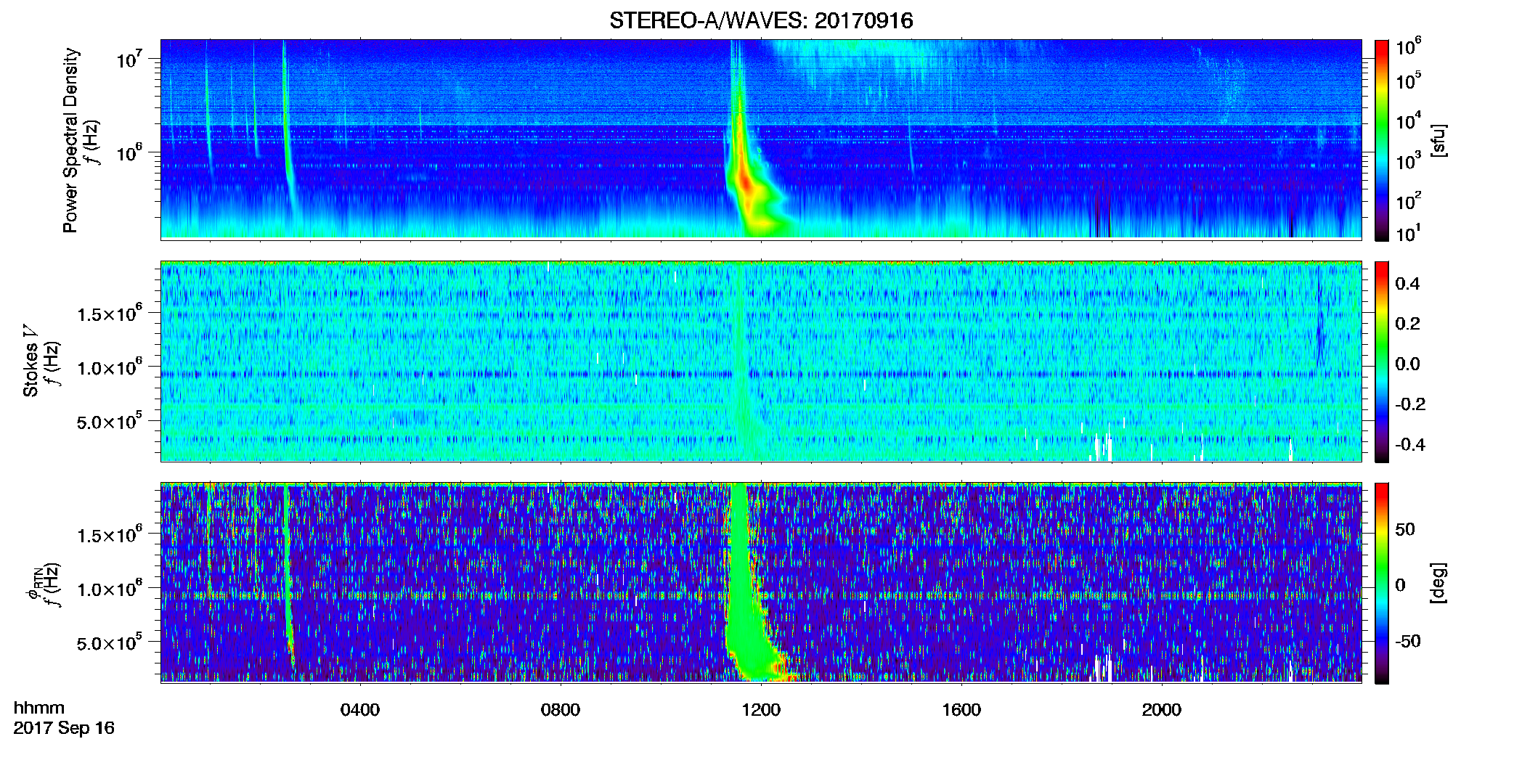Click the 1.0×10^6 tick of φRTN panel

(110, 589)
